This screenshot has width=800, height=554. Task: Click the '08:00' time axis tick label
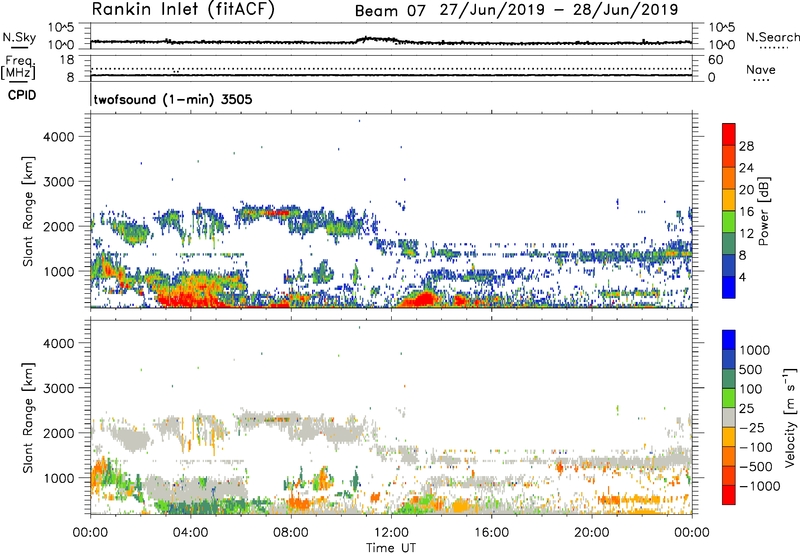(x=291, y=533)
